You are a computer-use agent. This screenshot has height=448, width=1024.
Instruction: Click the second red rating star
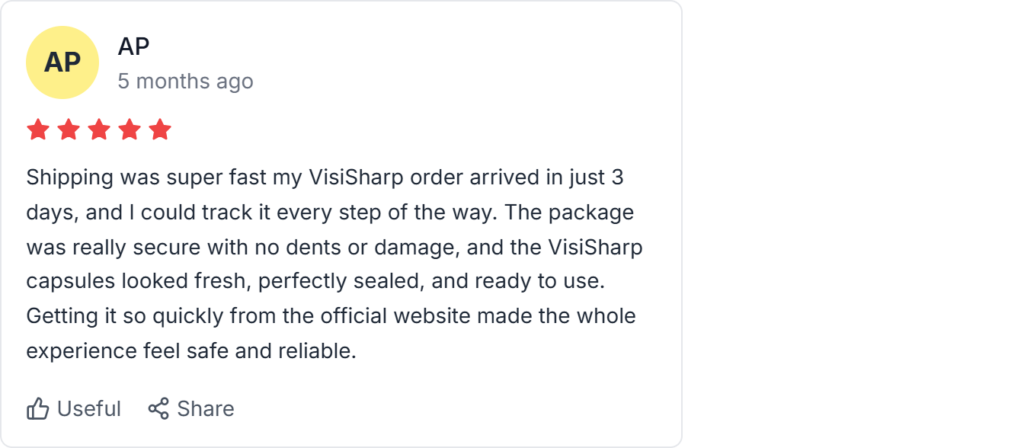pyautogui.click(x=68, y=130)
